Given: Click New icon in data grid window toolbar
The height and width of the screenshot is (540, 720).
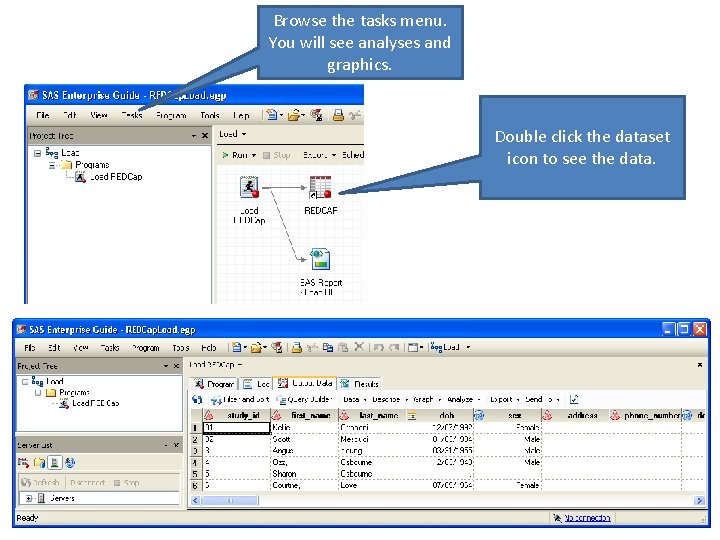Looking at the screenshot, I should tap(236, 347).
